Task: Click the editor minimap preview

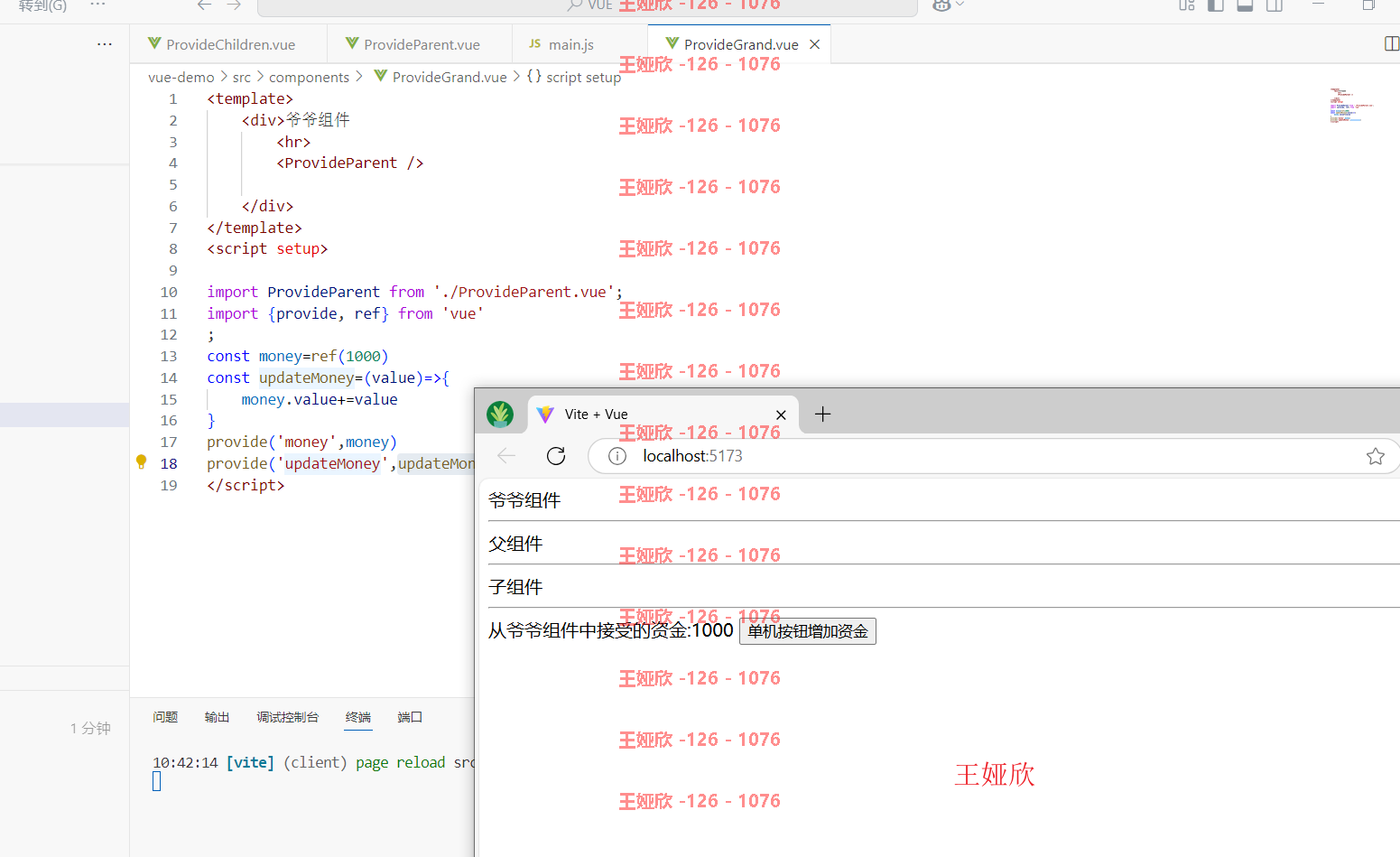Action: [x=1350, y=105]
